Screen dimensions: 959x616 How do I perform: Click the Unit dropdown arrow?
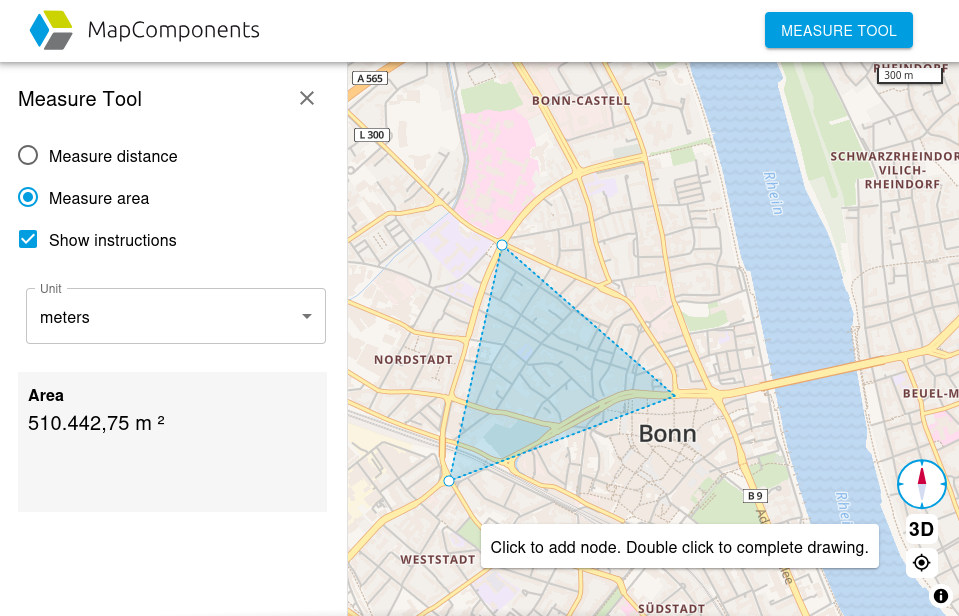click(x=307, y=316)
